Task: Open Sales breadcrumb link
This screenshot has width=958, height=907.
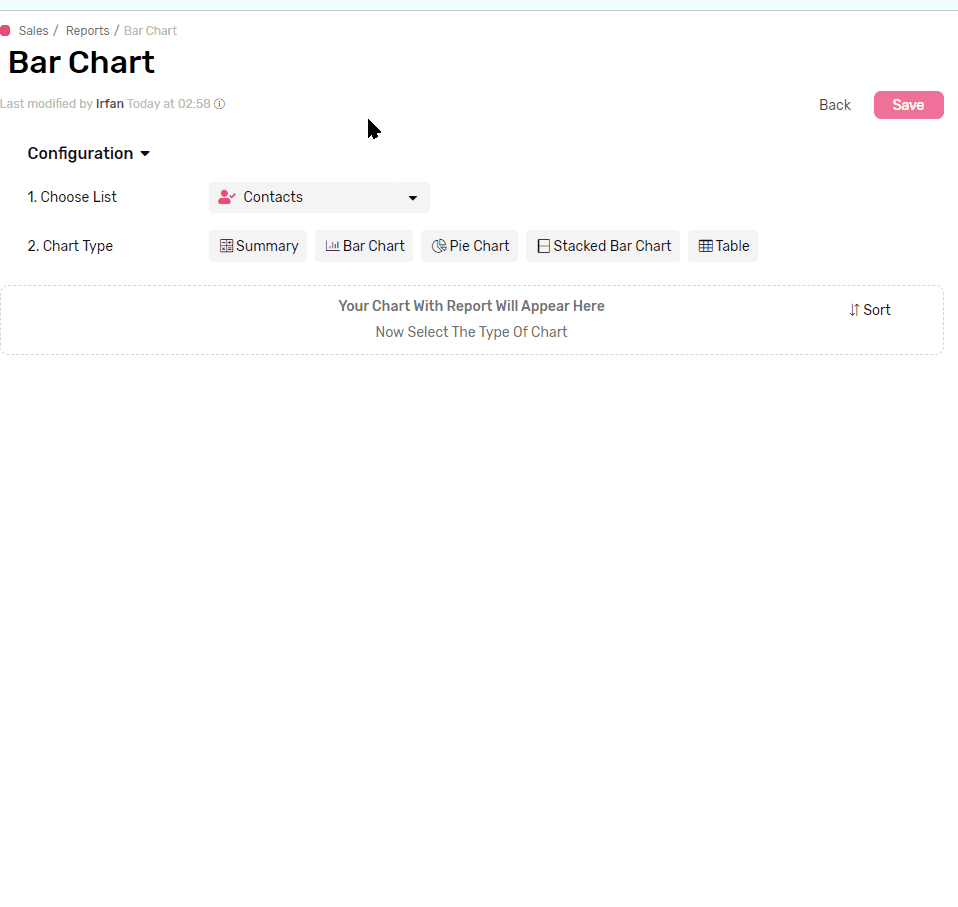Action: pos(34,31)
